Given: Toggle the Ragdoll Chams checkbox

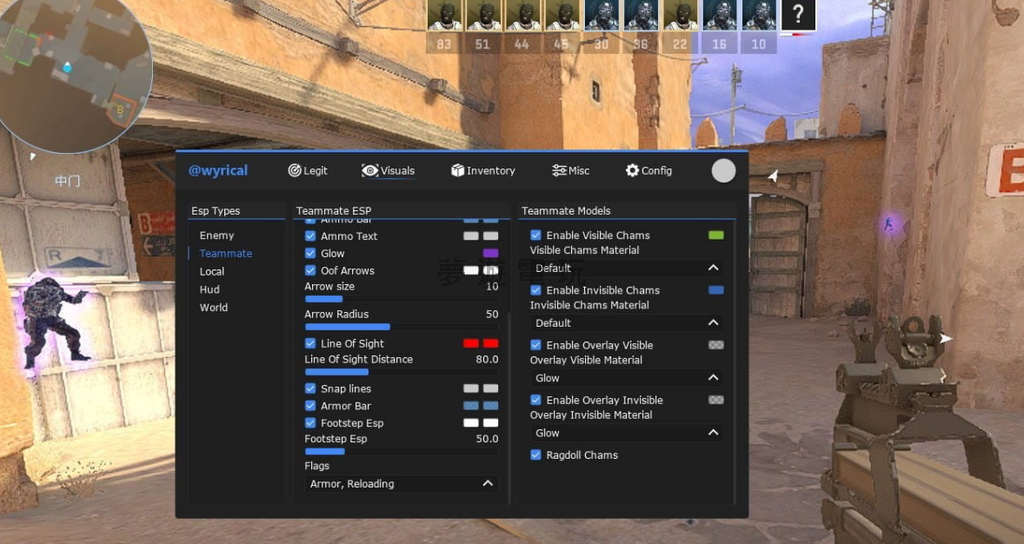Looking at the screenshot, I should (x=536, y=455).
